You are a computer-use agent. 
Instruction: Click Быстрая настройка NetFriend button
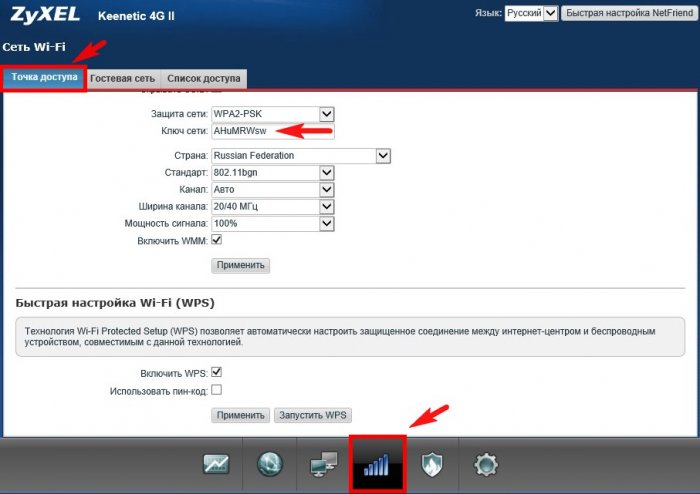pos(629,13)
